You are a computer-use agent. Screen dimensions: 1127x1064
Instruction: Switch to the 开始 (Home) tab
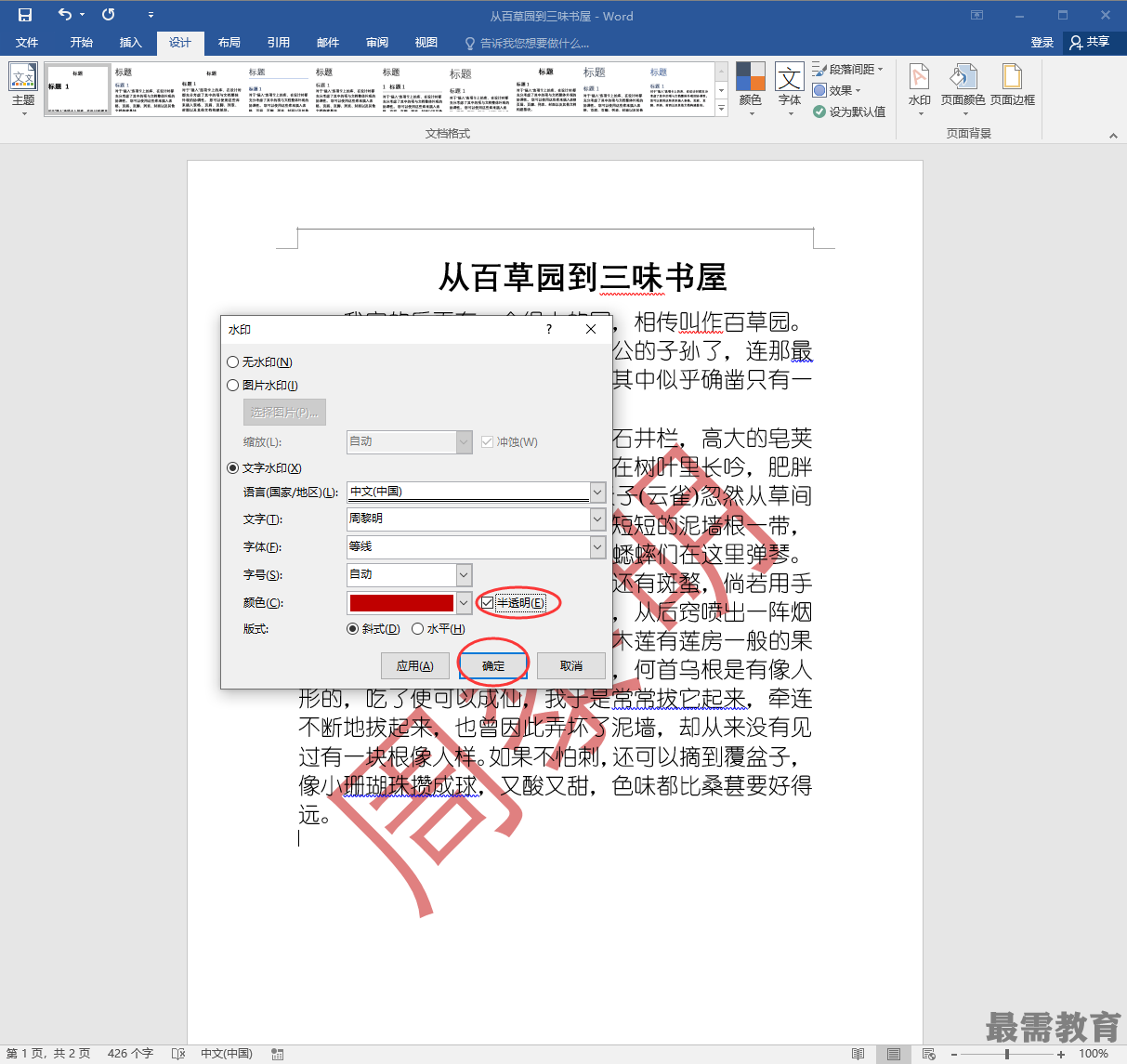click(82, 43)
